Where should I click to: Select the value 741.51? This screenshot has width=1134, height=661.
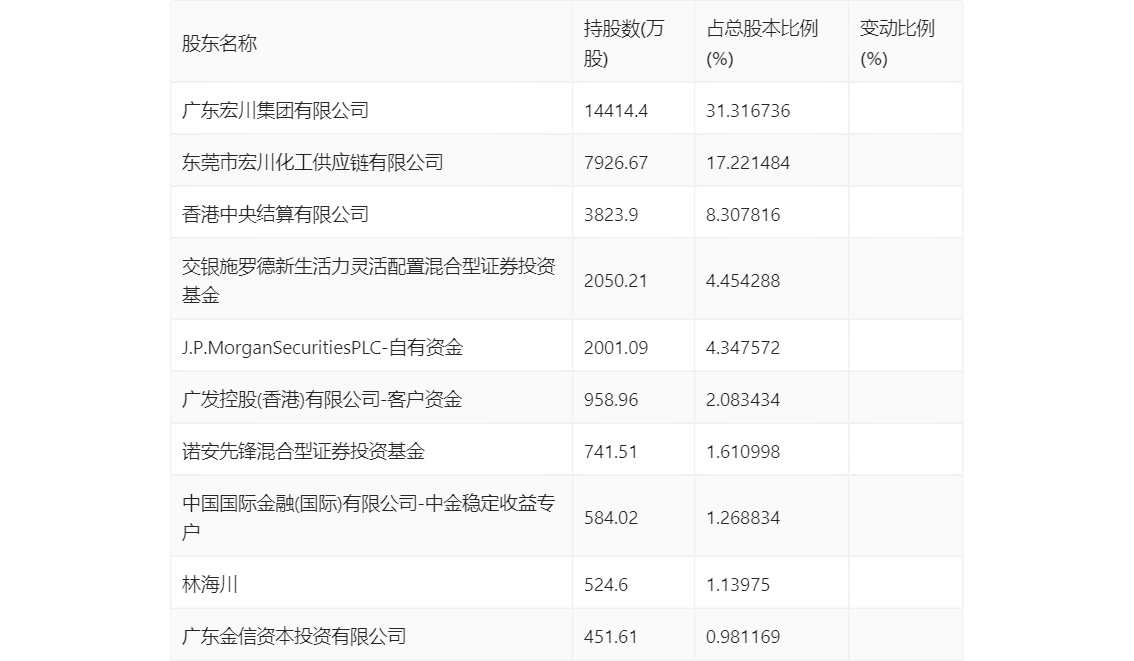pos(610,452)
